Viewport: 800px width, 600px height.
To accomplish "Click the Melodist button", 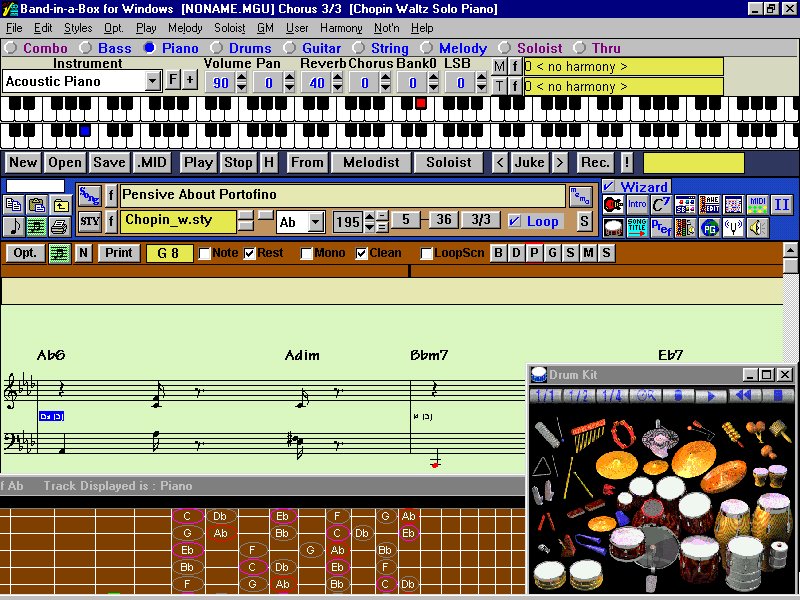I will click(371, 163).
